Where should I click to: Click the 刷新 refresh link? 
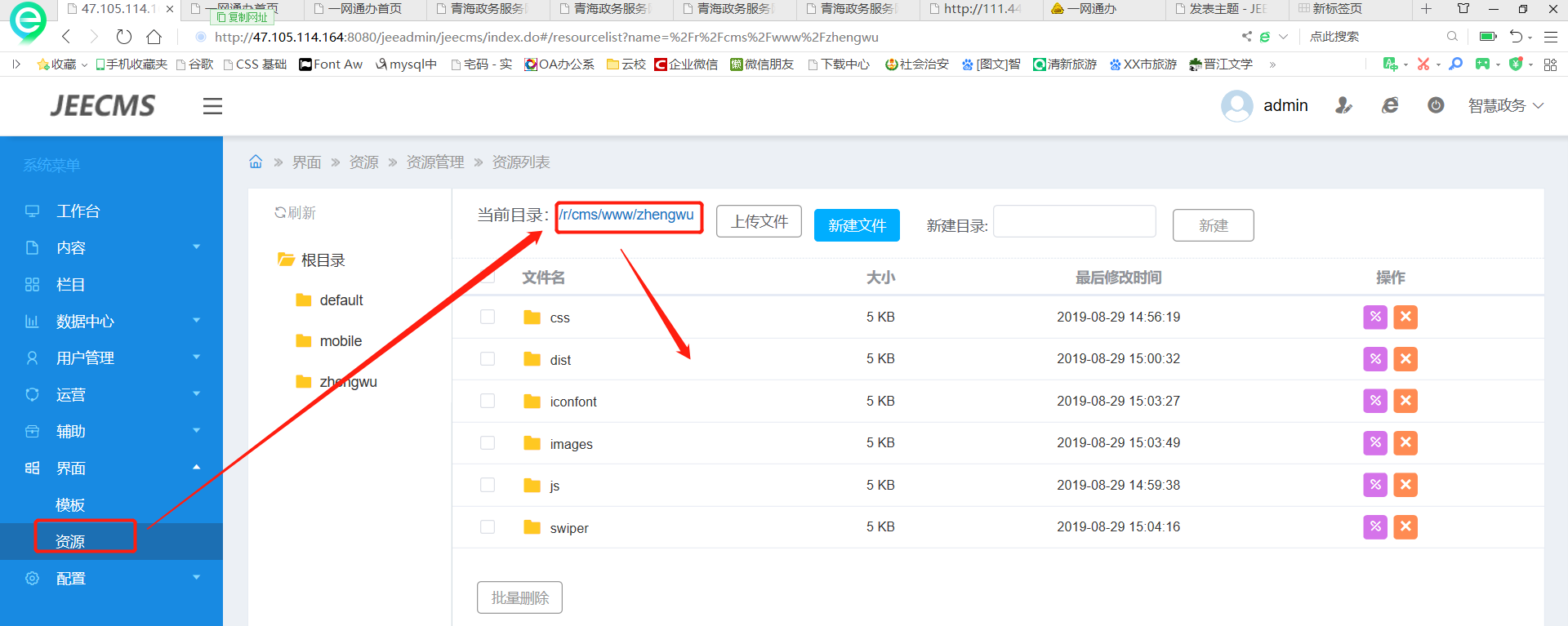click(295, 212)
